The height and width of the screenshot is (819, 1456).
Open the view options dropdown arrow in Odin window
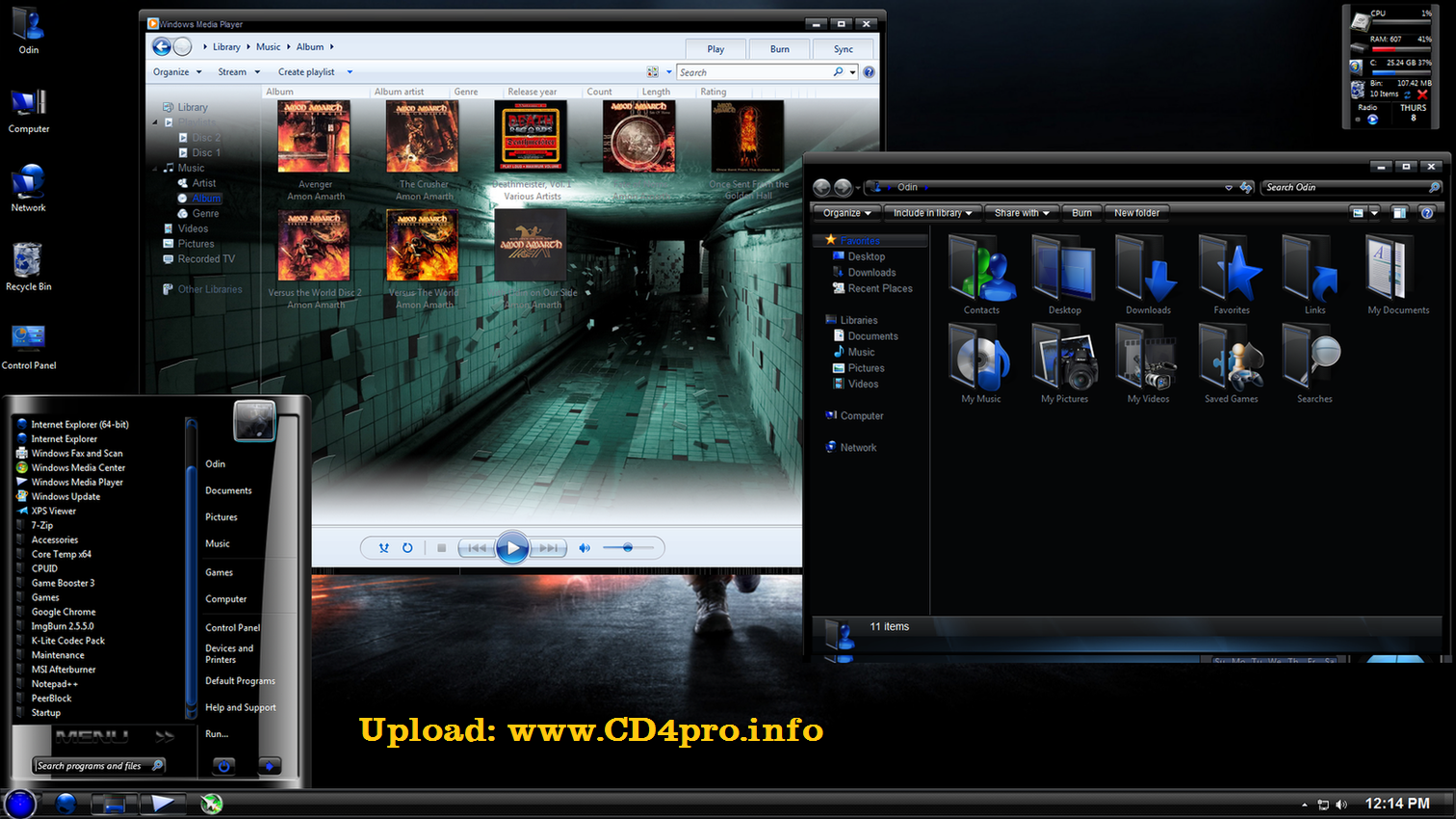coord(1374,213)
